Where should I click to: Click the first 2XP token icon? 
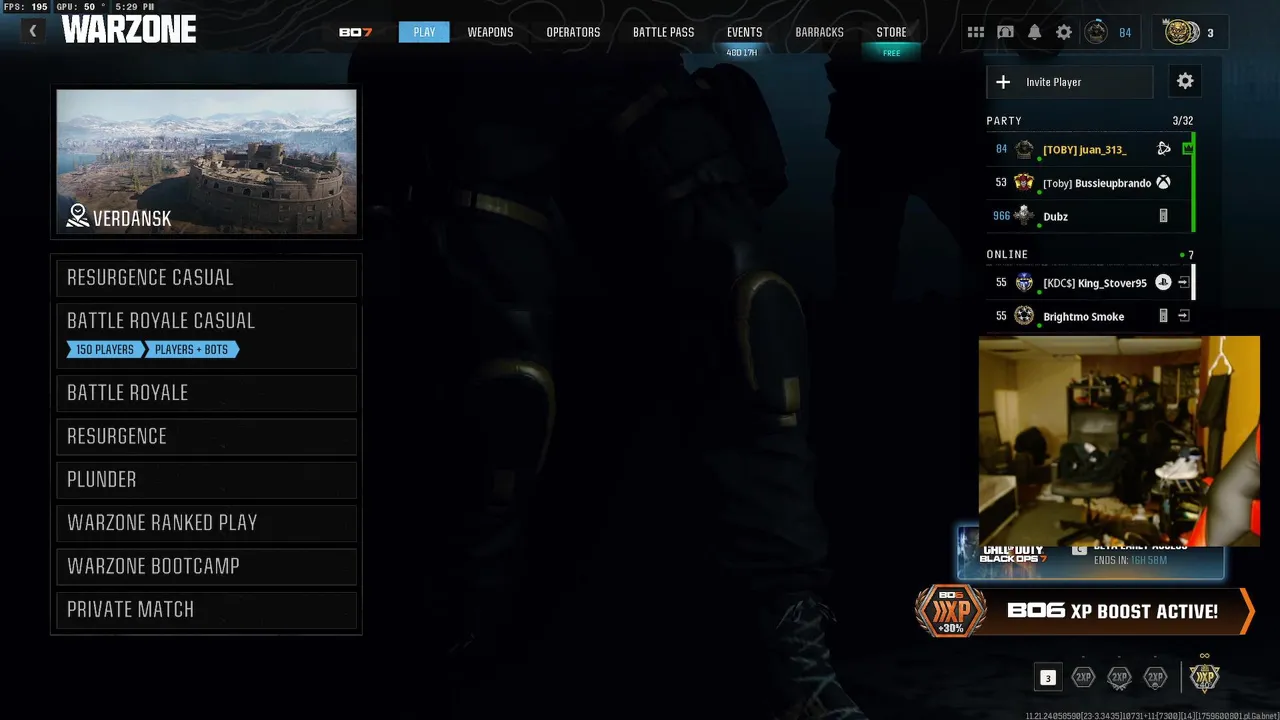tap(1083, 677)
